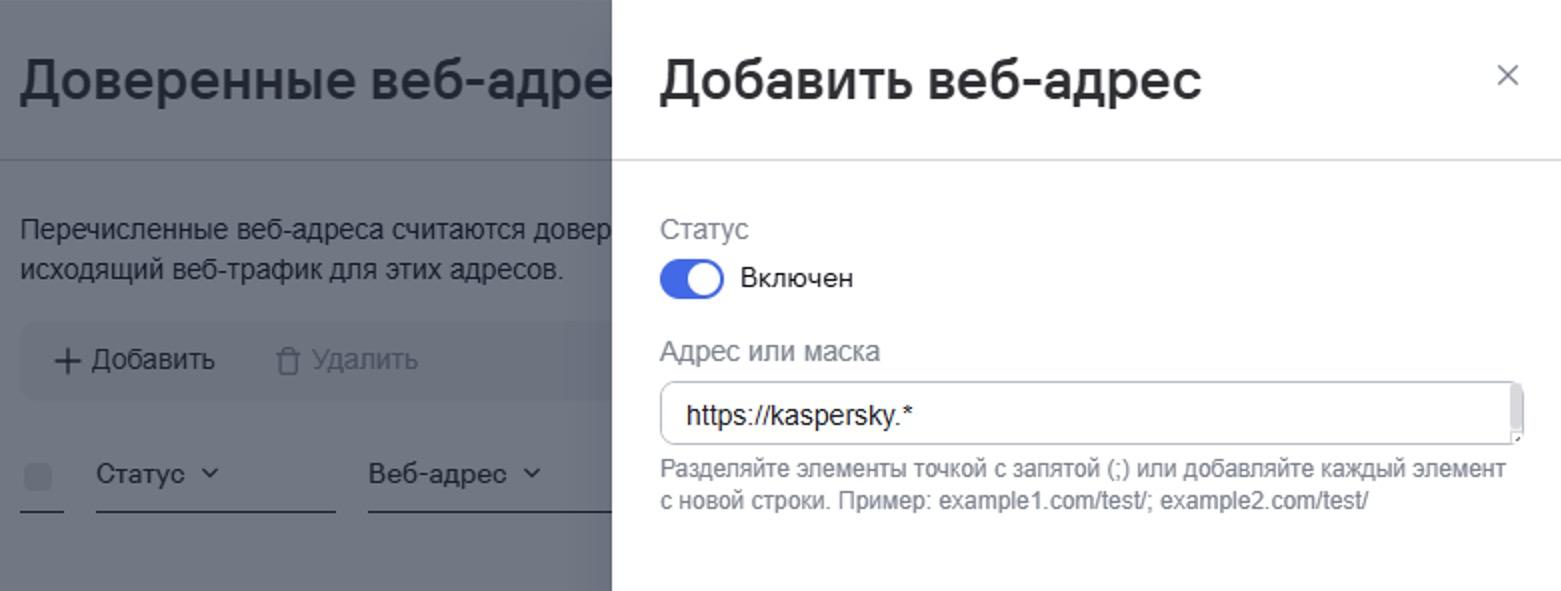1561x591 pixels.
Task: Click the Удалить toolbar button text
Action: click(365, 360)
